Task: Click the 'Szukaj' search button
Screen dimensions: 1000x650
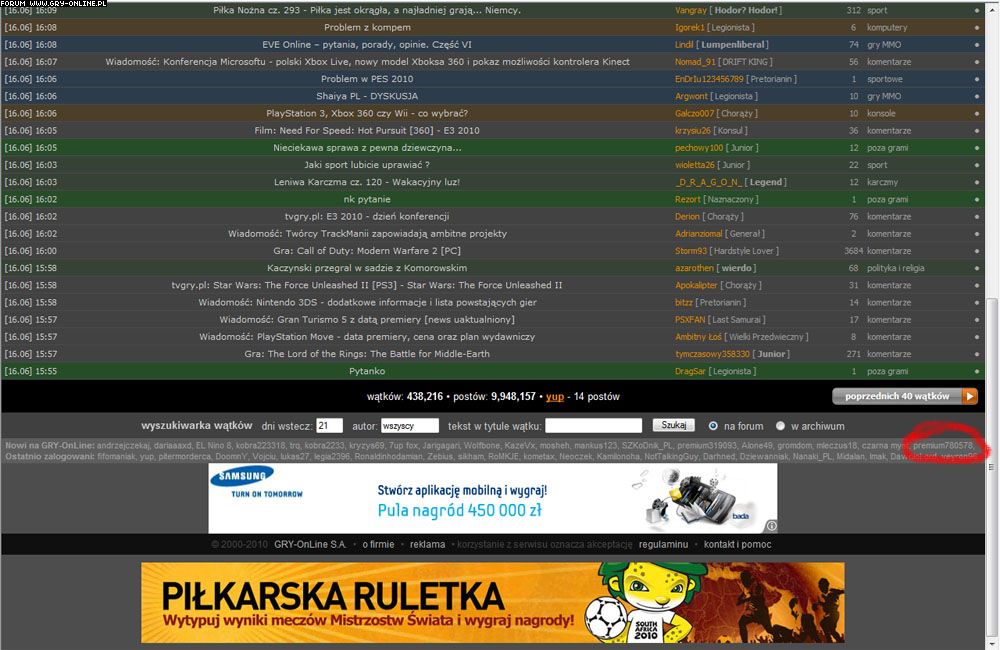Action: click(673, 425)
